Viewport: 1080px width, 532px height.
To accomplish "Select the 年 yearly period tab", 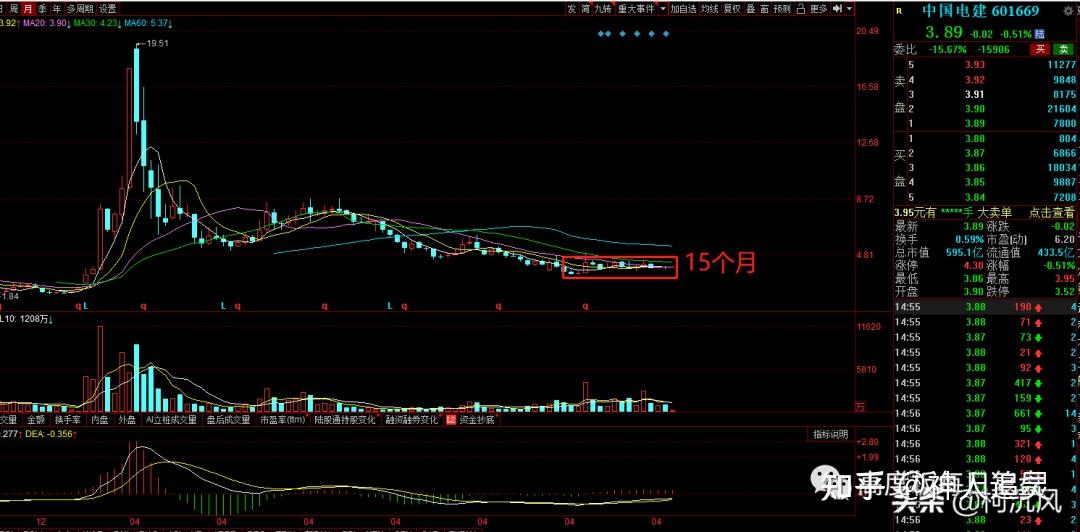I will [56, 9].
